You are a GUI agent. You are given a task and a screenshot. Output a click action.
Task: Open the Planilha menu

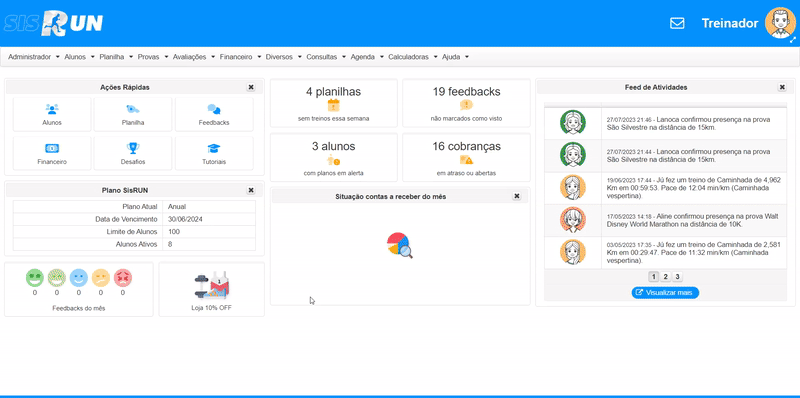coord(116,57)
